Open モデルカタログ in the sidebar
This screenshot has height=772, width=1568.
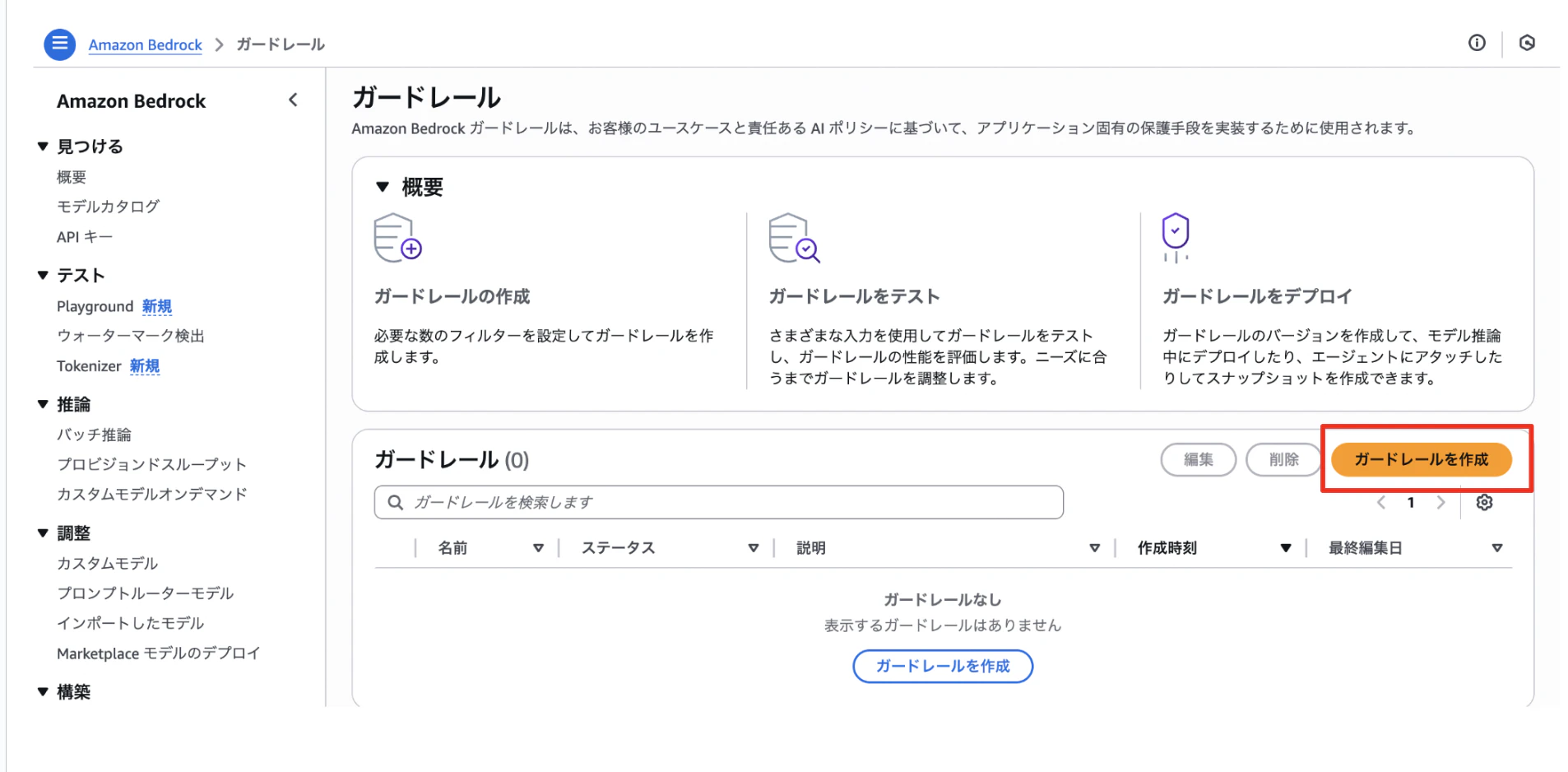click(108, 207)
